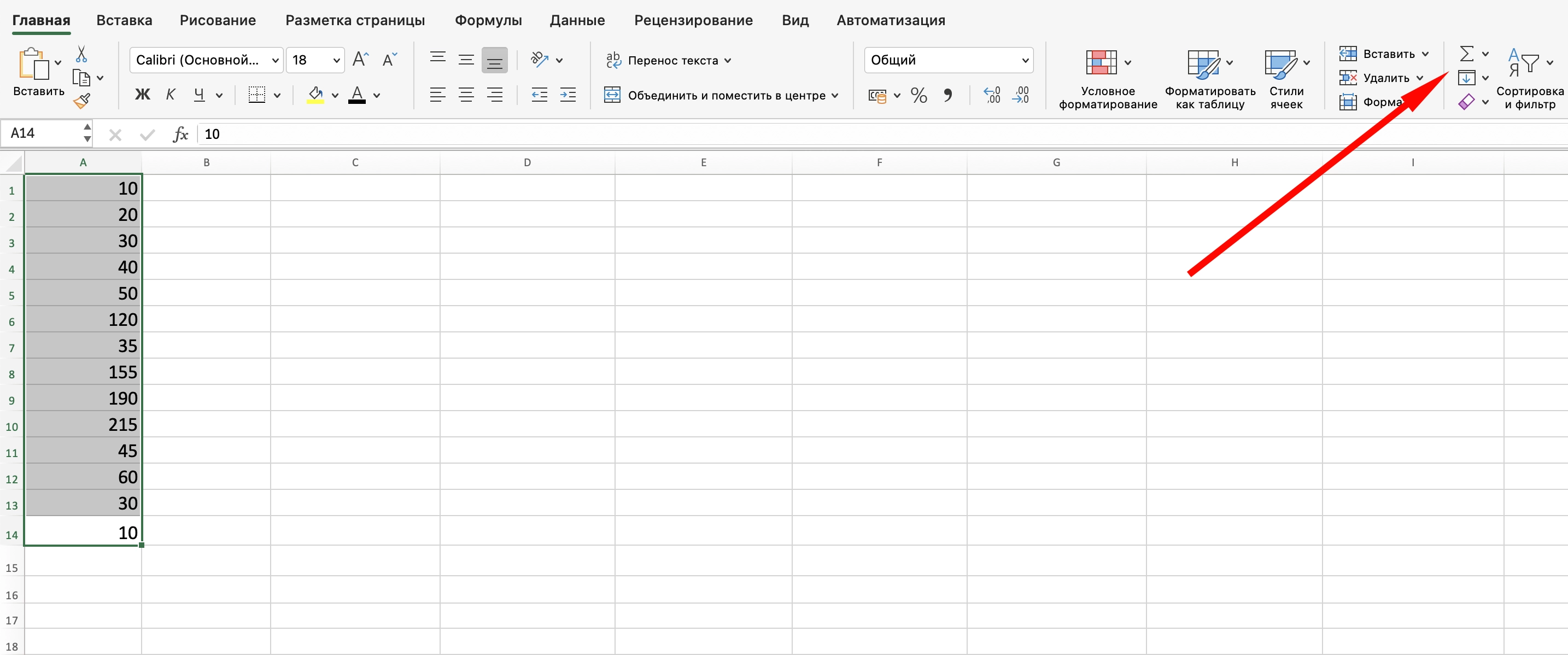
Task: Toggle bold formatting with Ж
Action: [x=142, y=95]
